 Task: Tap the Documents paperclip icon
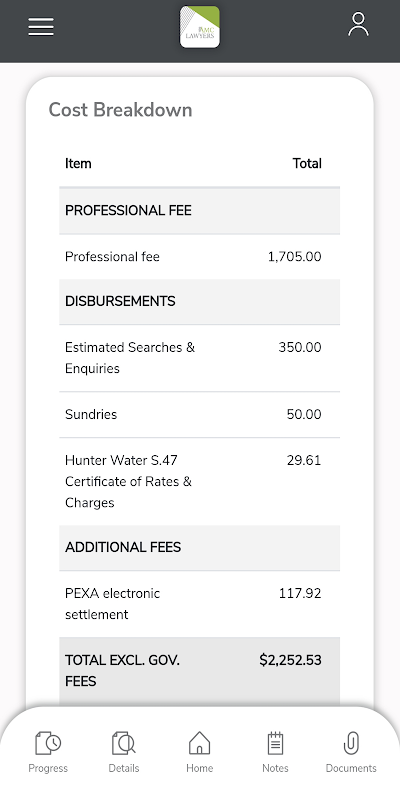tap(351, 743)
